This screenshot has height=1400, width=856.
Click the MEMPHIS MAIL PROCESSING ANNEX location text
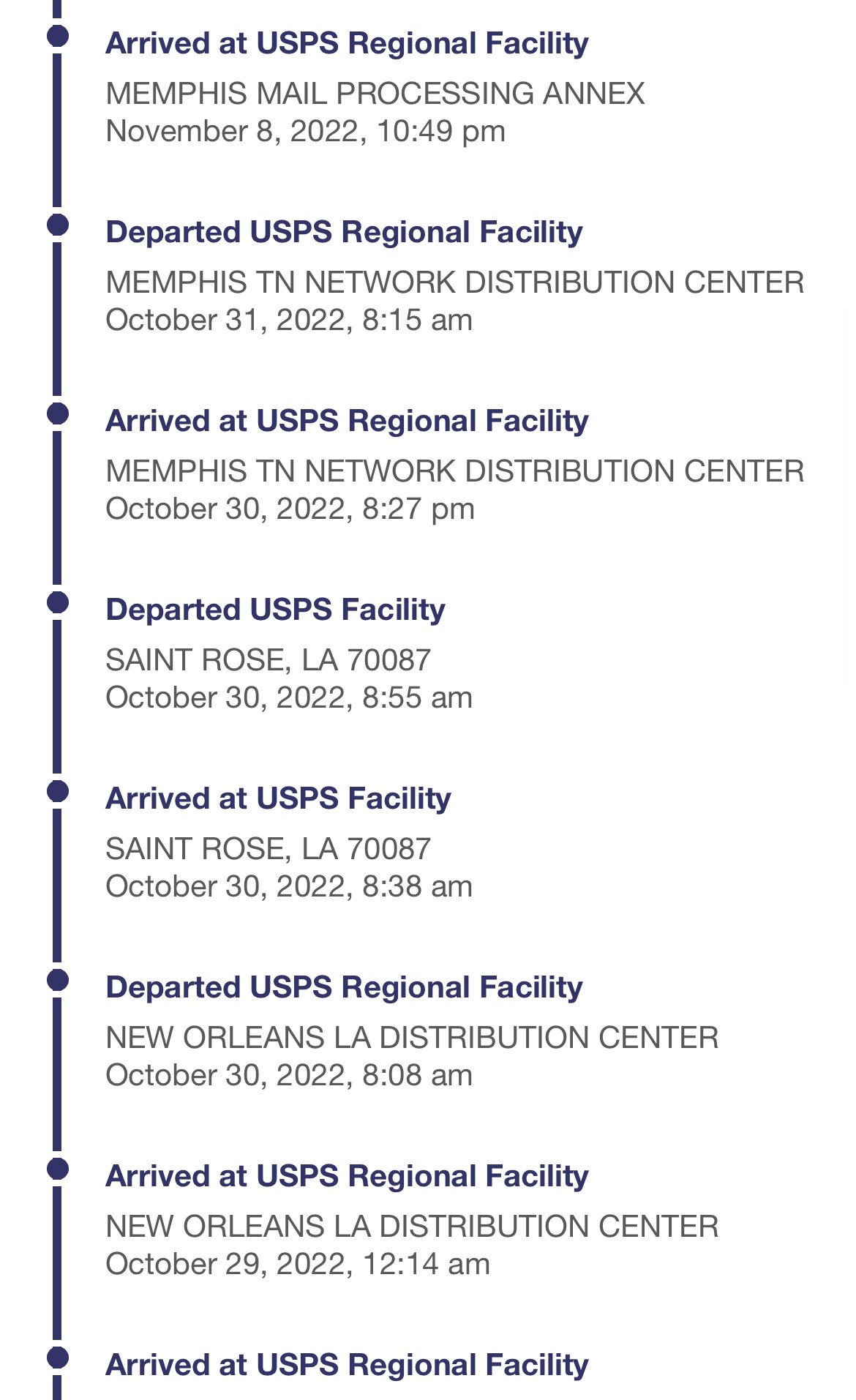[375, 94]
